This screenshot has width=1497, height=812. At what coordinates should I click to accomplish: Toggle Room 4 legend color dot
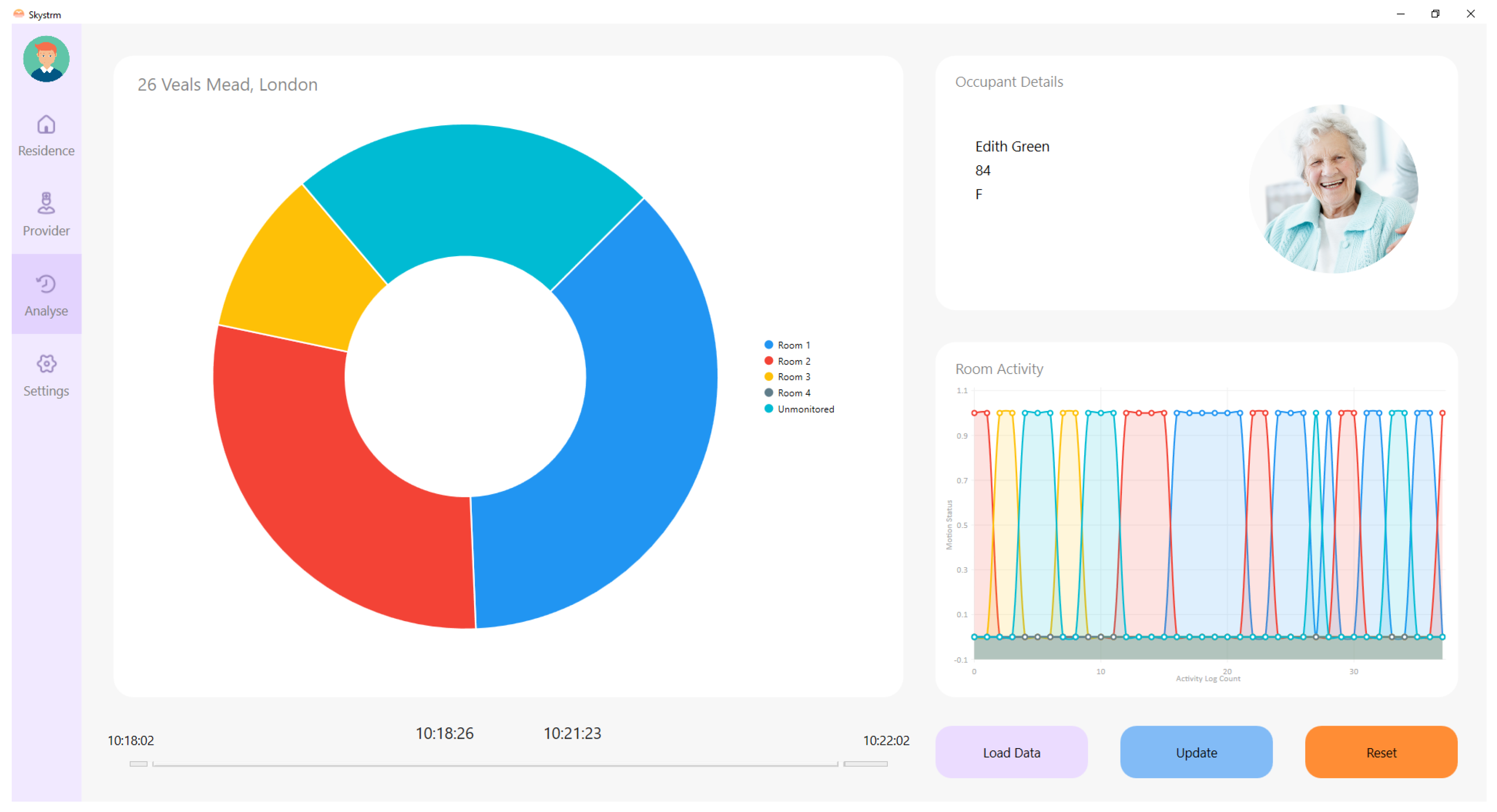point(768,392)
